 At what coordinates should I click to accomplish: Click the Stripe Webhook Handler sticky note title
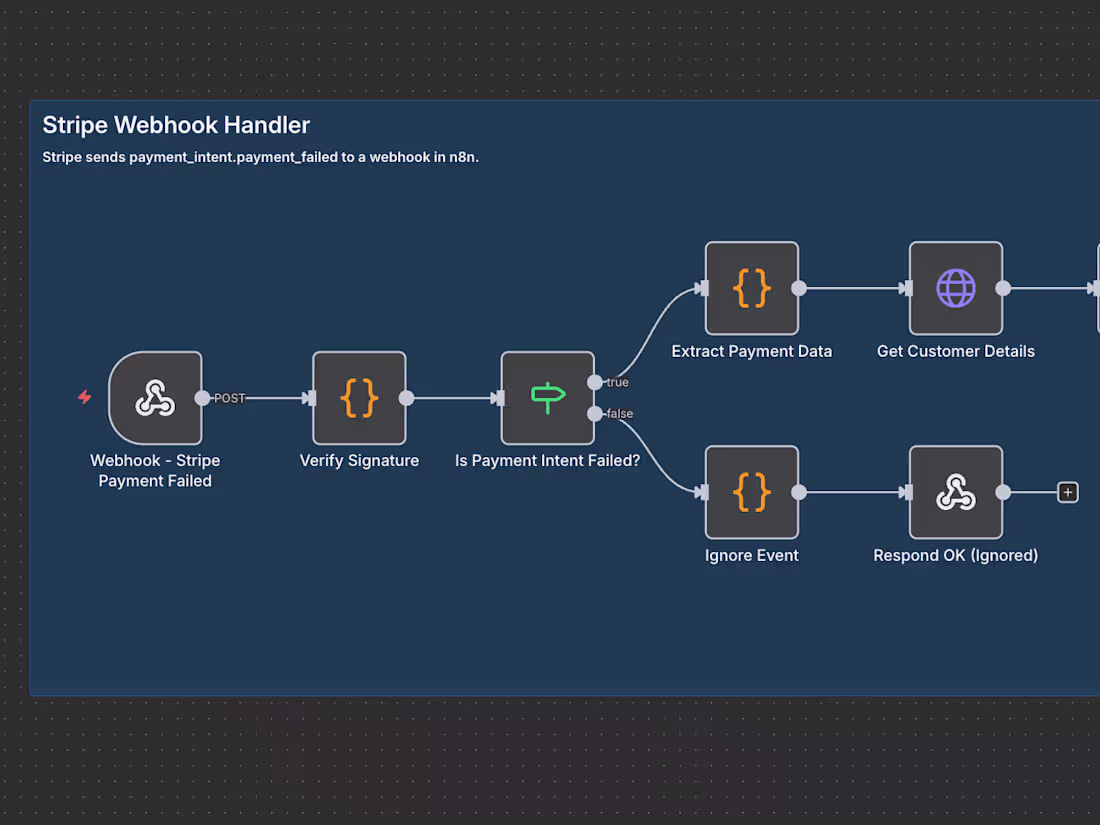coord(176,125)
